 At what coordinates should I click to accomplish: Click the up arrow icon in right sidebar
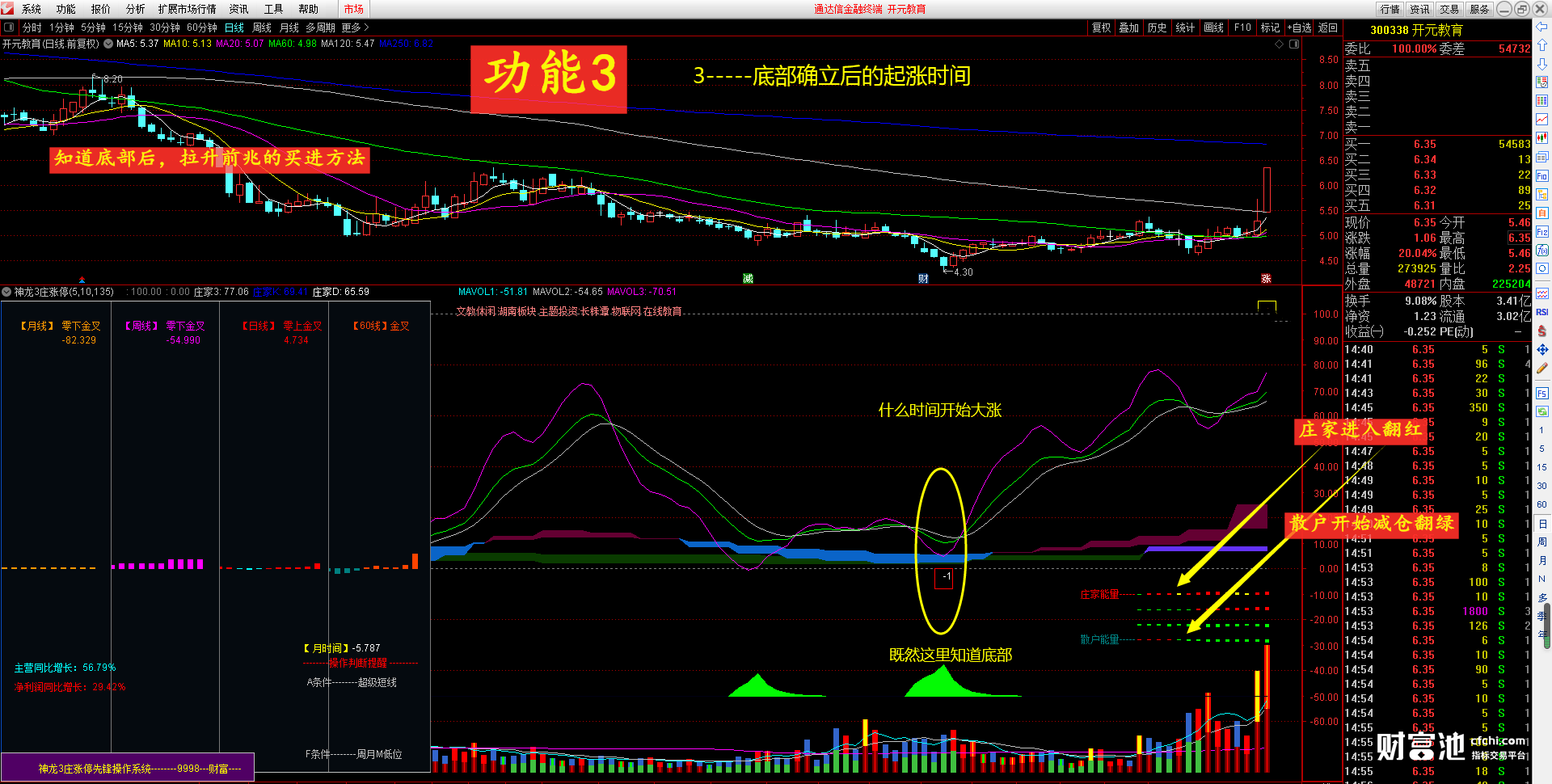[x=1541, y=45]
